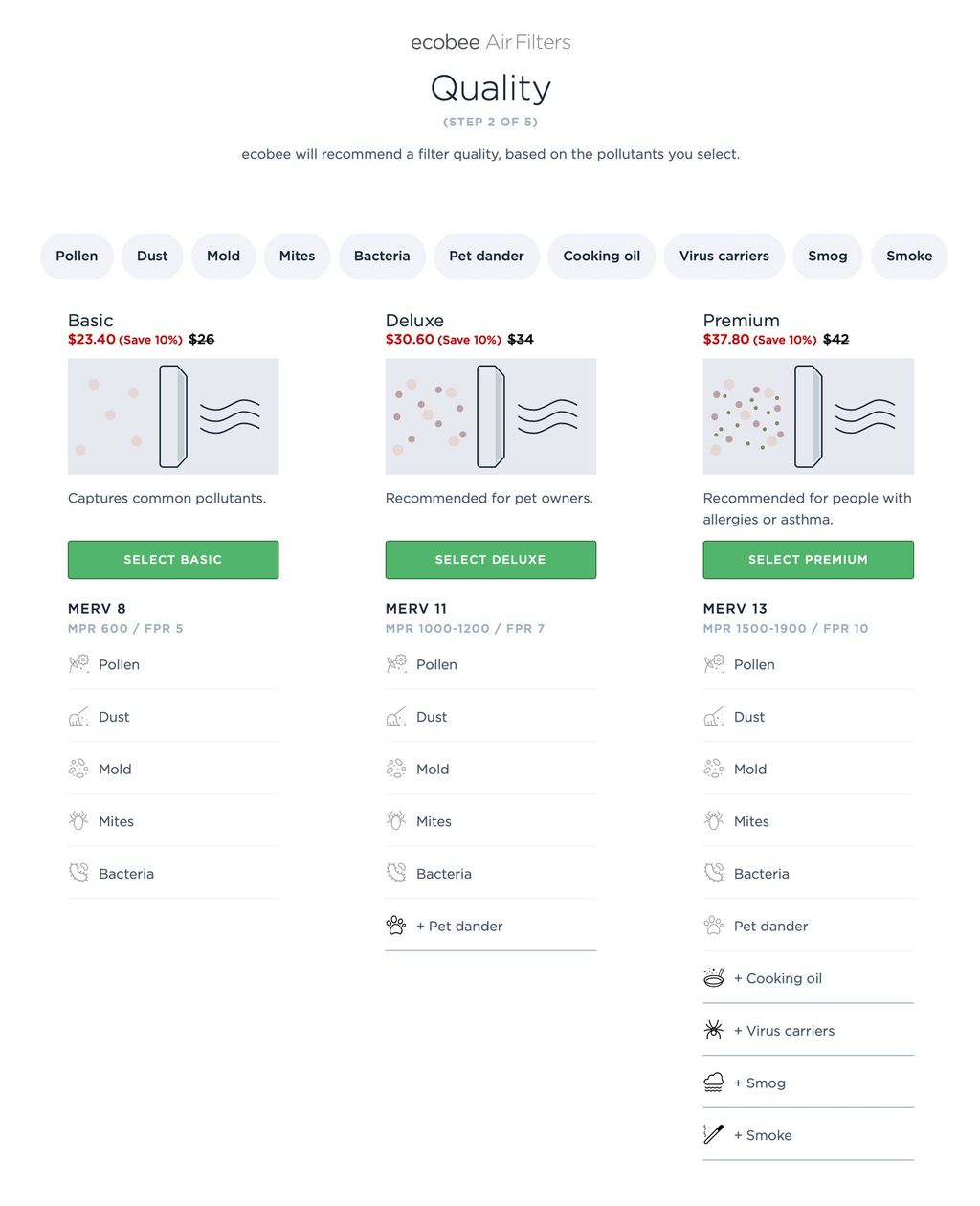Click the Pollen icon under MERV 8
The image size is (980, 1206).
79,664
